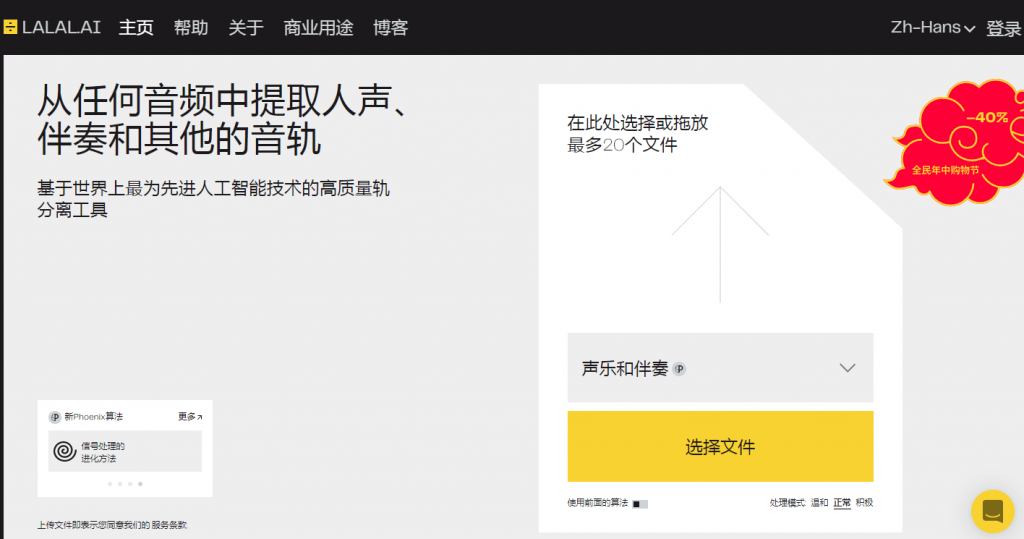Open the red -40% promotion cloud banner
Screen dimensions: 1024x539
click(x=956, y=142)
